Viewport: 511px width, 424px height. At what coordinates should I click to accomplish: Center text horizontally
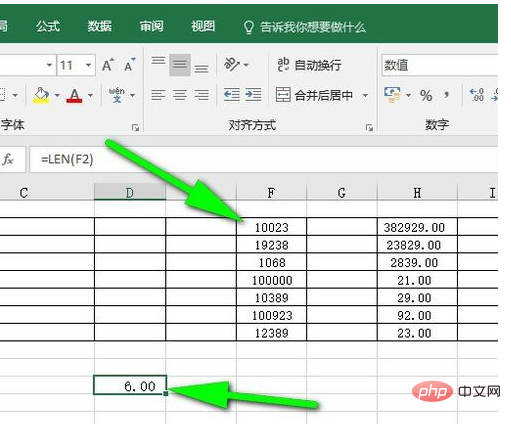point(180,95)
